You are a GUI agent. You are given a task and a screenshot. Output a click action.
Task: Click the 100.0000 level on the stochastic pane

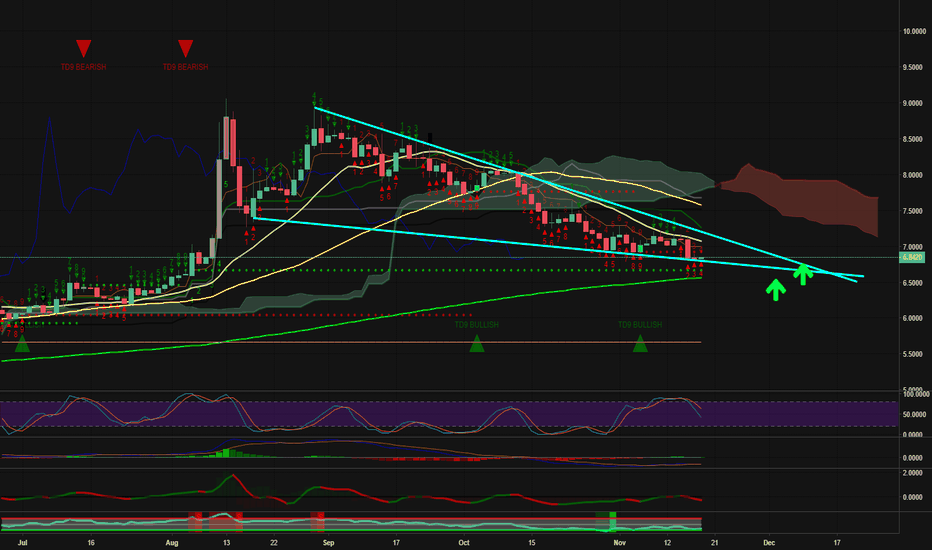click(x=915, y=394)
